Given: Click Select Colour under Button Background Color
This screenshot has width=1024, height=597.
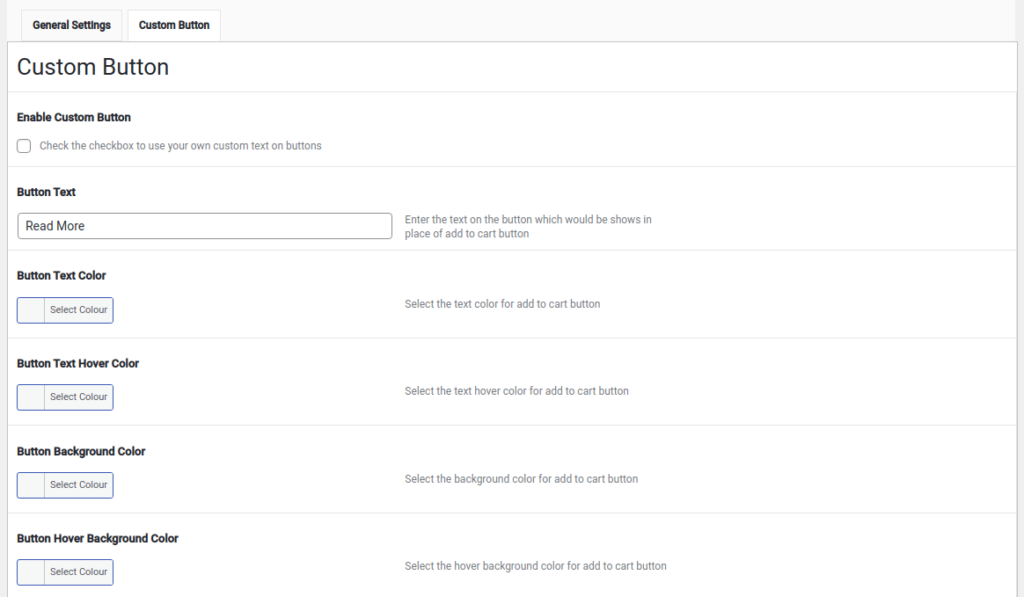Looking at the screenshot, I should [78, 485].
